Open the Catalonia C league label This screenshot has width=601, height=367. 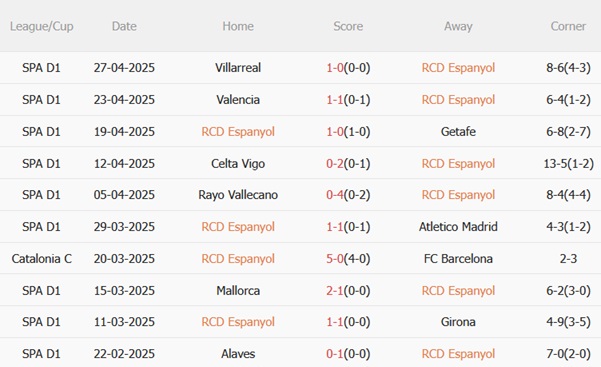(x=41, y=258)
